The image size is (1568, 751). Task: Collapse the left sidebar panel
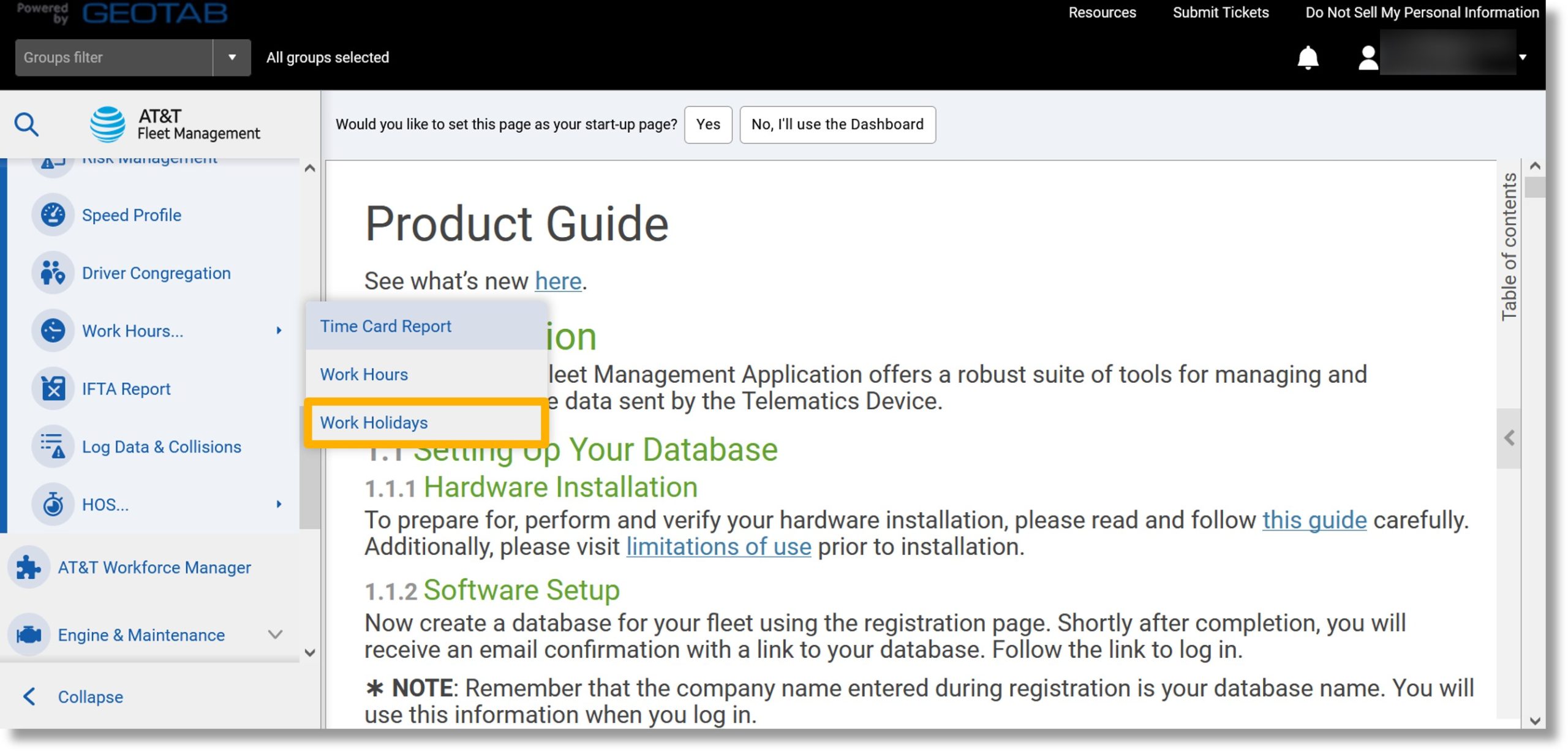tap(89, 698)
